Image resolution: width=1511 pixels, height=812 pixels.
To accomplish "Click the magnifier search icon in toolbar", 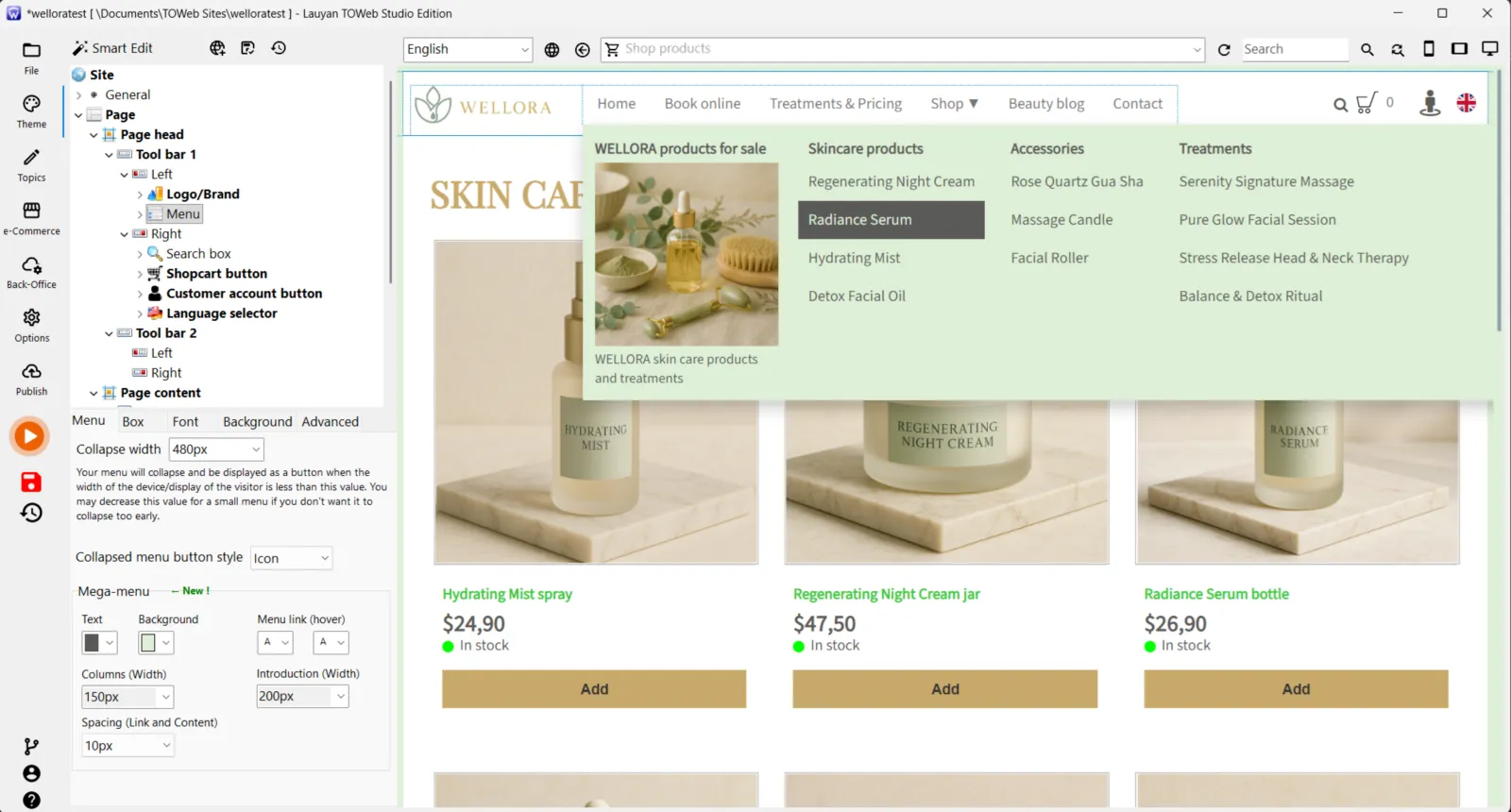I will (1367, 50).
